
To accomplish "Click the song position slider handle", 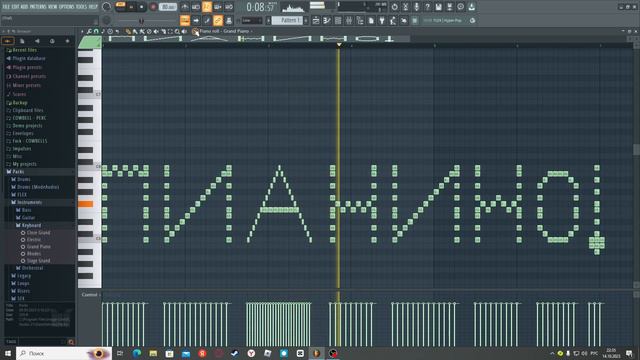I will 141,21.
